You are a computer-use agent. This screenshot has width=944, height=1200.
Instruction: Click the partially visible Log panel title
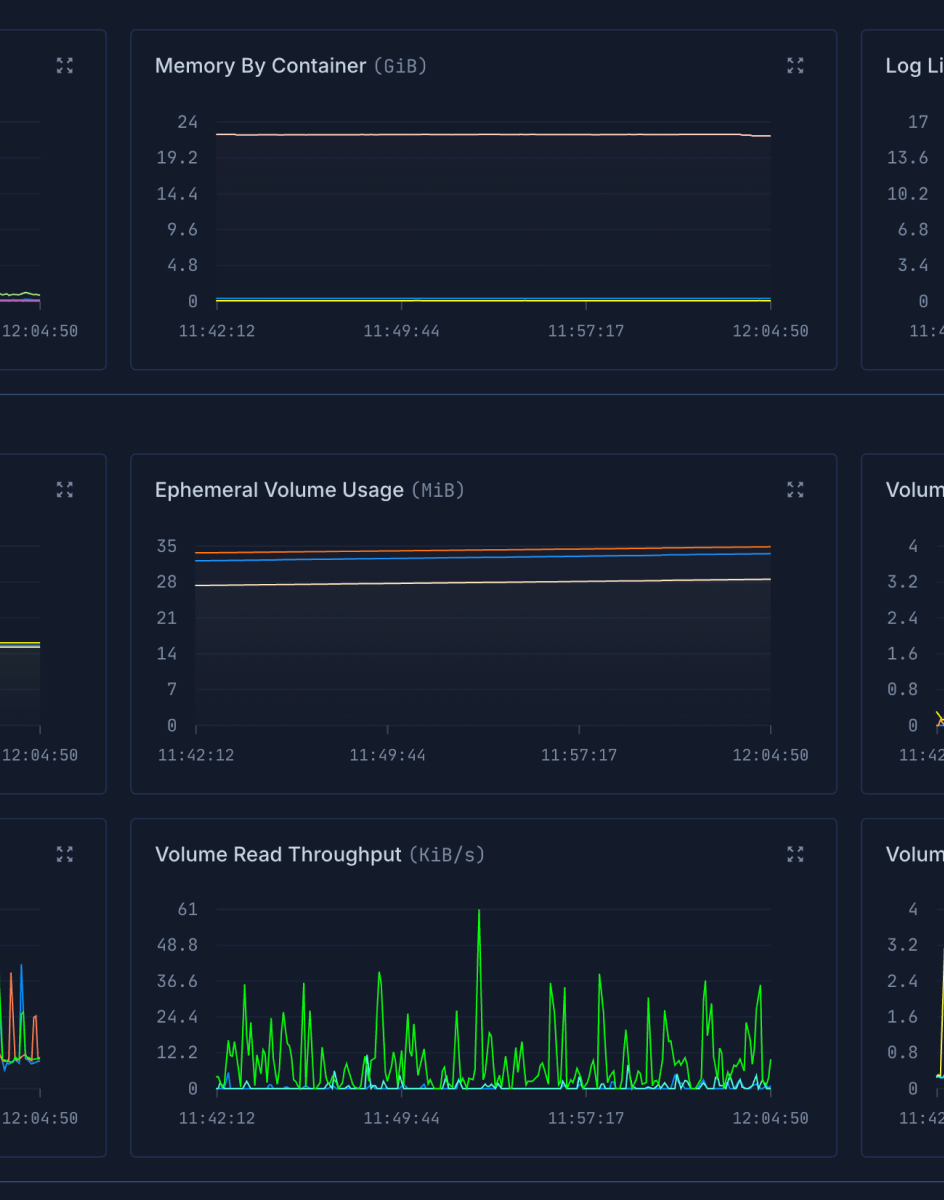914,66
